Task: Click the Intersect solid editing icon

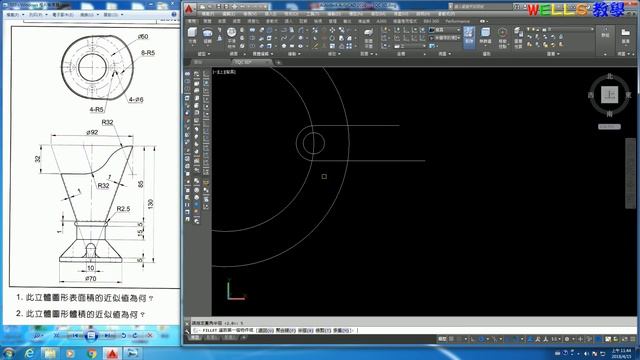Action: pyautogui.click(x=252, y=46)
